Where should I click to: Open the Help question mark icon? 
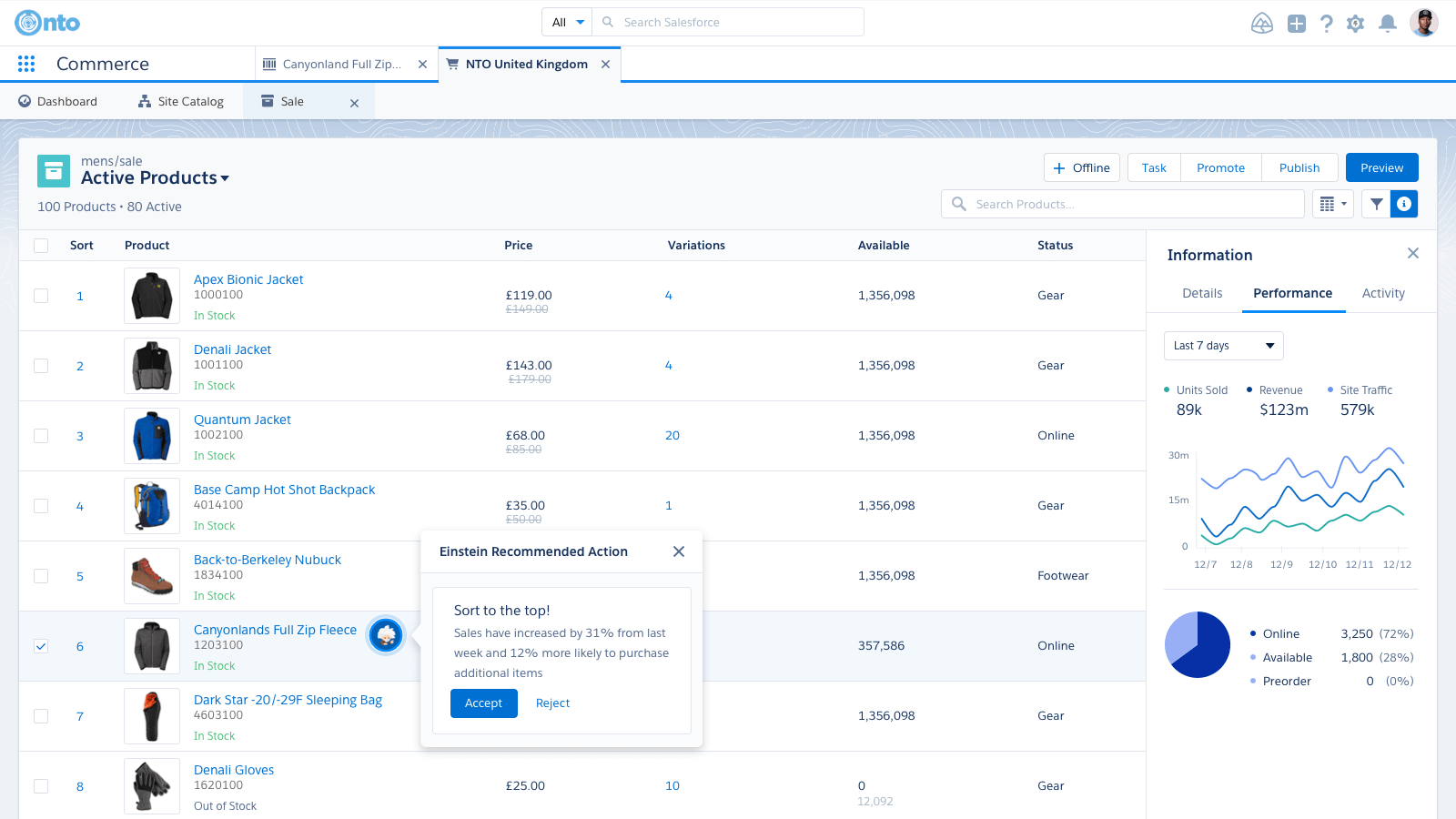tap(1326, 24)
